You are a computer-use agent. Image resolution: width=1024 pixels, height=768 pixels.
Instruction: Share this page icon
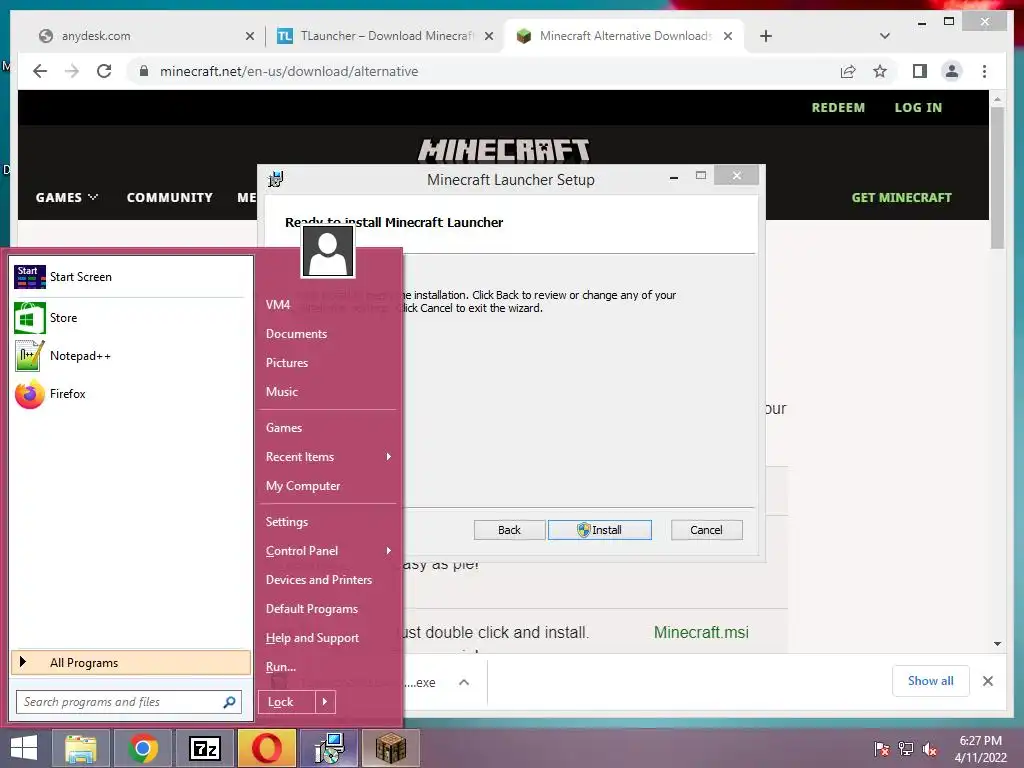[x=848, y=71]
